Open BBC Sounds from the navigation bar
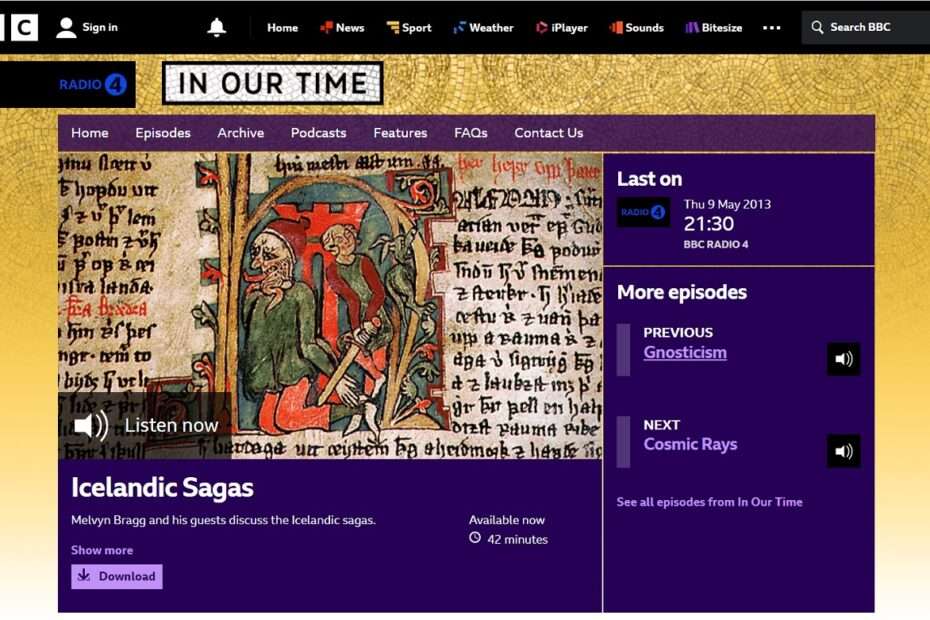Screen dimensions: 930x620 pyautogui.click(x=636, y=27)
